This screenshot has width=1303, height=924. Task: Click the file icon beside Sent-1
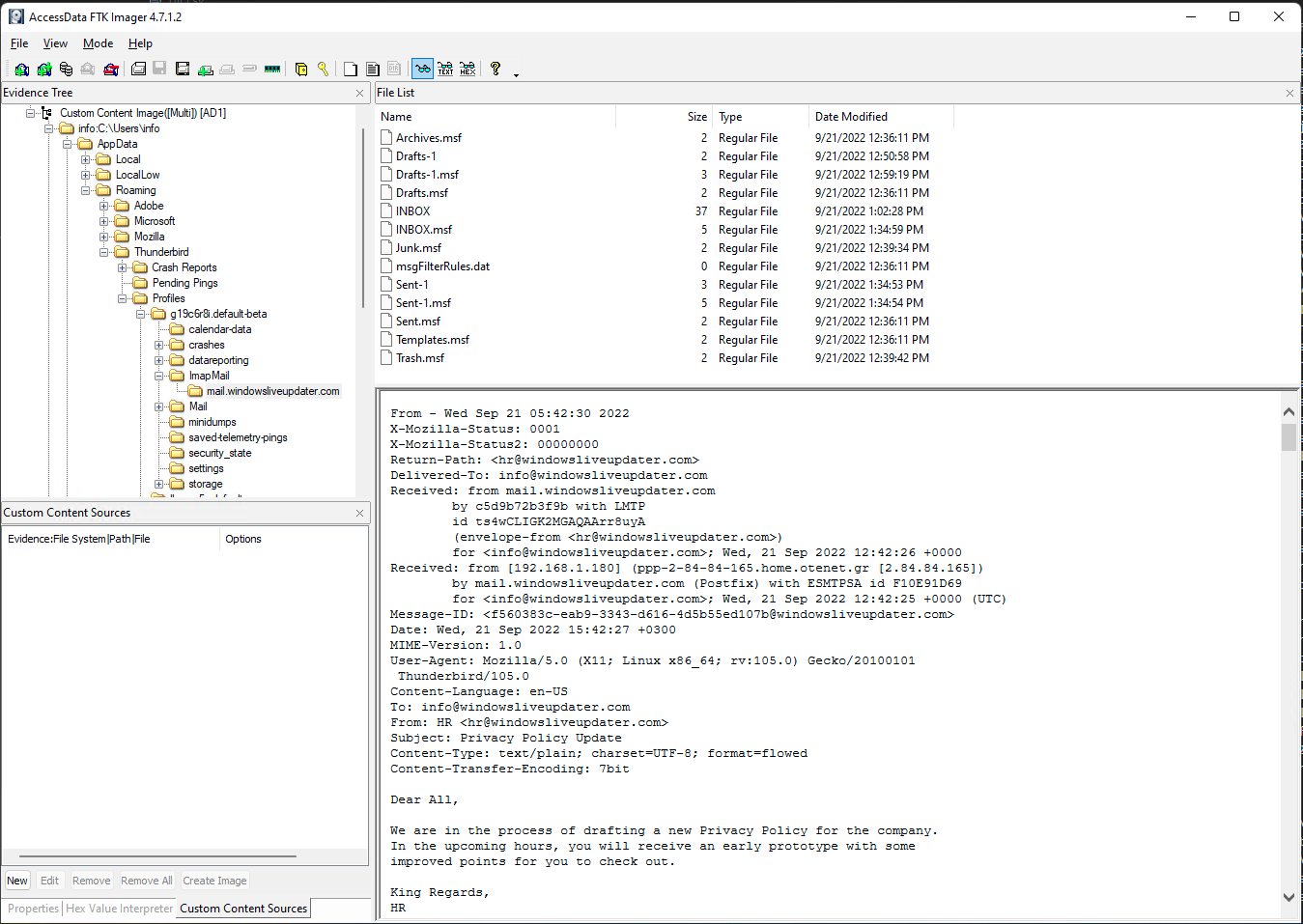386,284
